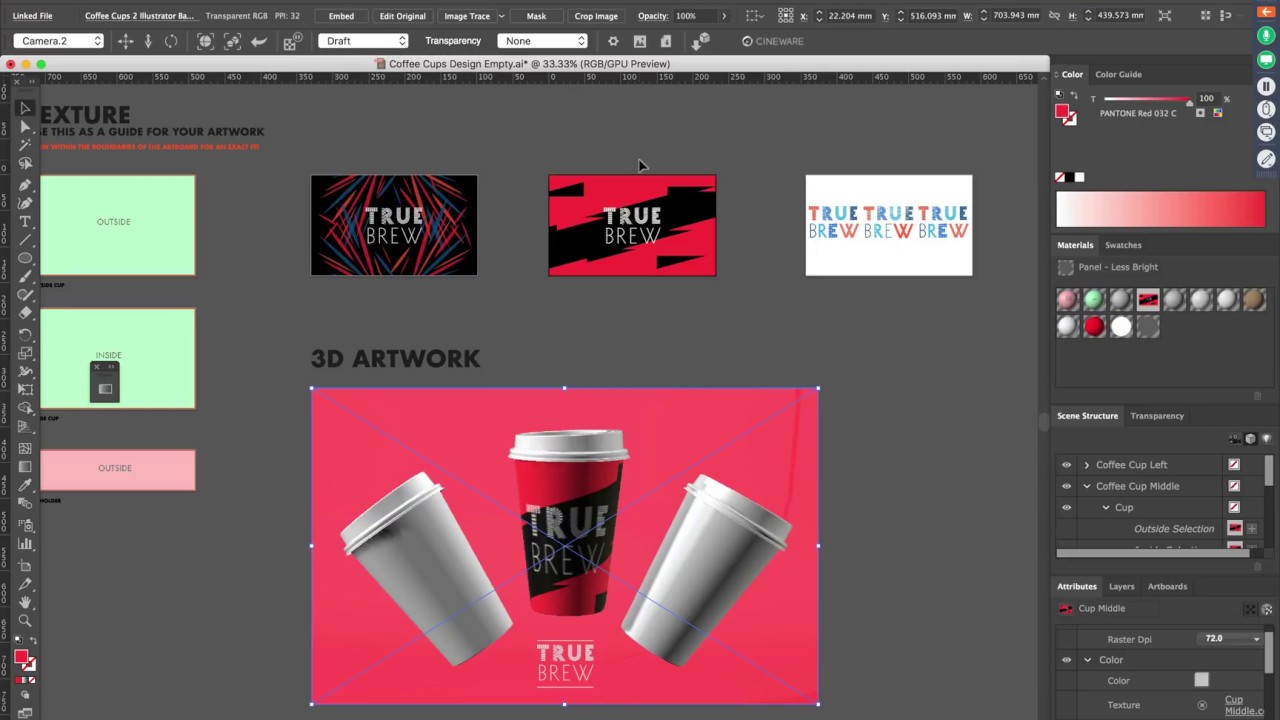This screenshot has width=1280, height=720.
Task: Select the Ellipse shape tool
Action: tap(25, 258)
